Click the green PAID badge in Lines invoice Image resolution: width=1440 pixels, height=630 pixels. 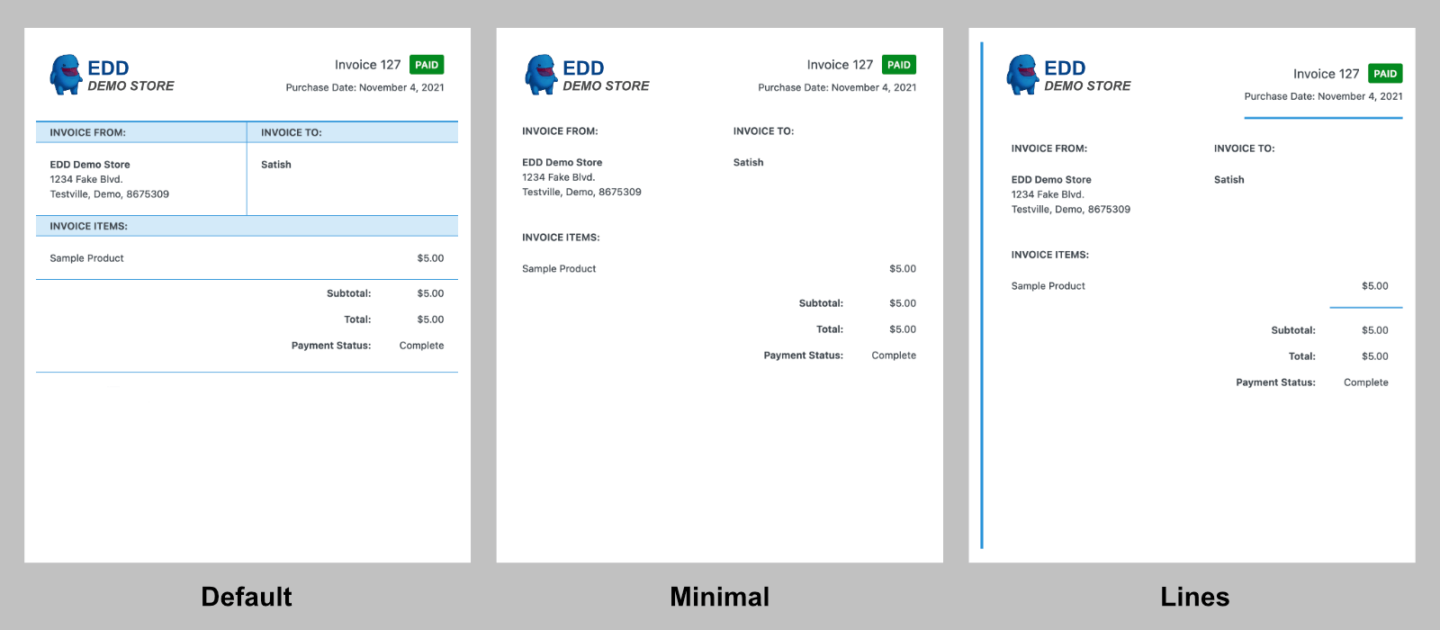[1385, 74]
